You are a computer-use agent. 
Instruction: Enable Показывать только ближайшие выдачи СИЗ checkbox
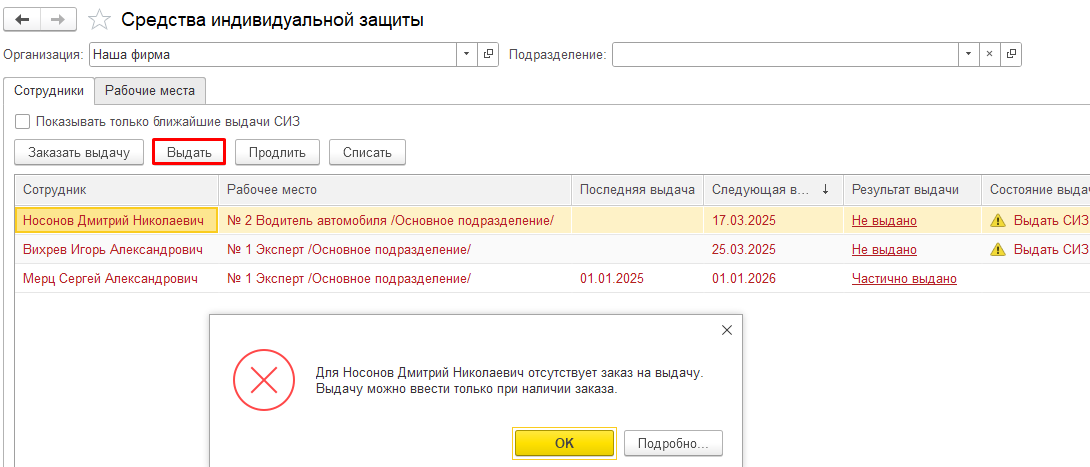[x=23, y=122]
